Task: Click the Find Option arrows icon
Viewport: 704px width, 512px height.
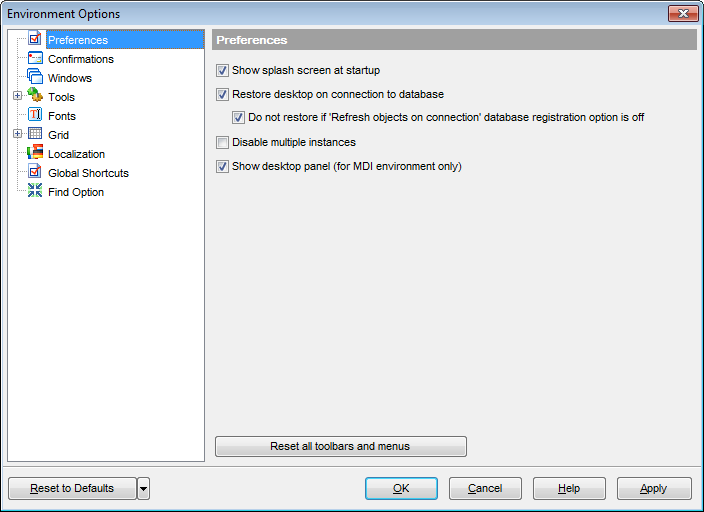Action: coord(35,191)
